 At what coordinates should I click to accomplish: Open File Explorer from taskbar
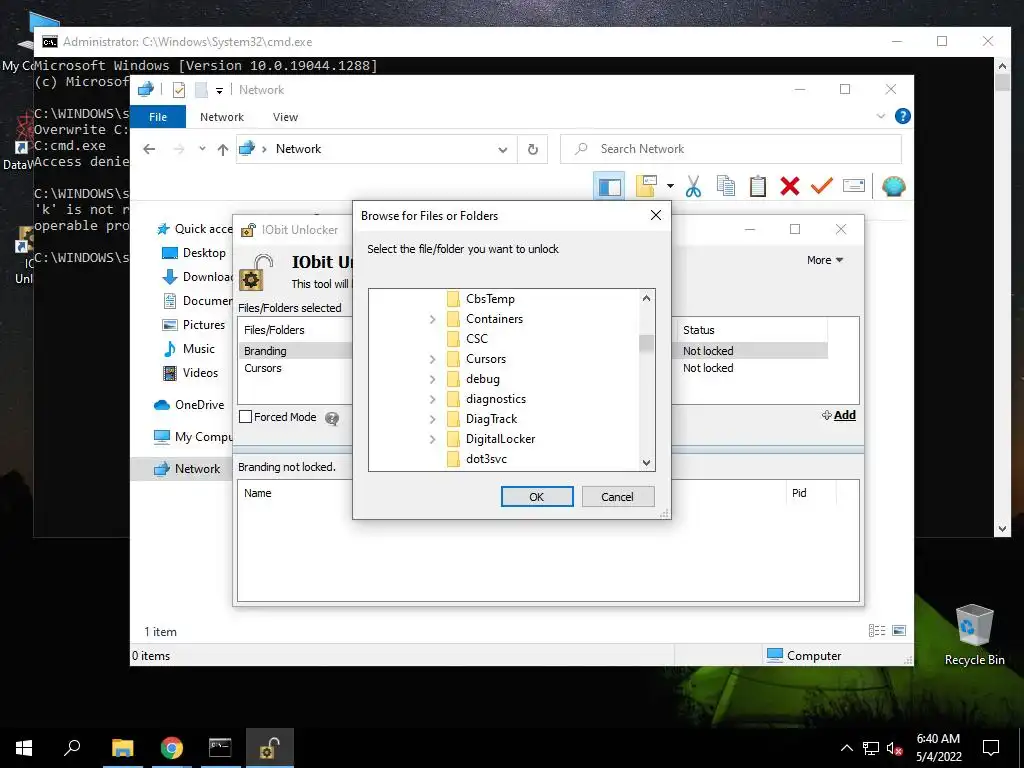[x=123, y=748]
